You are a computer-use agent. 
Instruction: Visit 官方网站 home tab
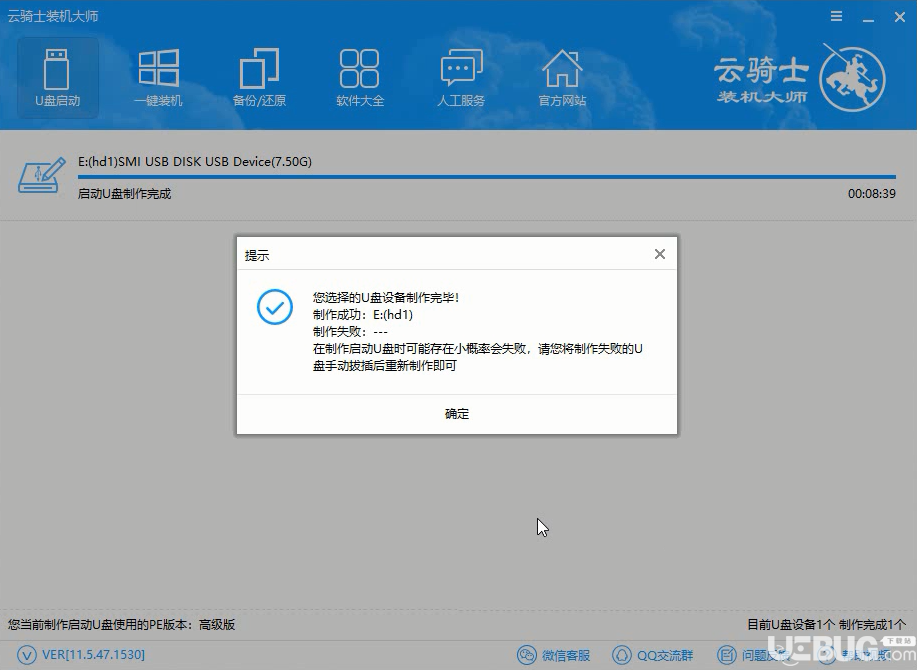(562, 78)
